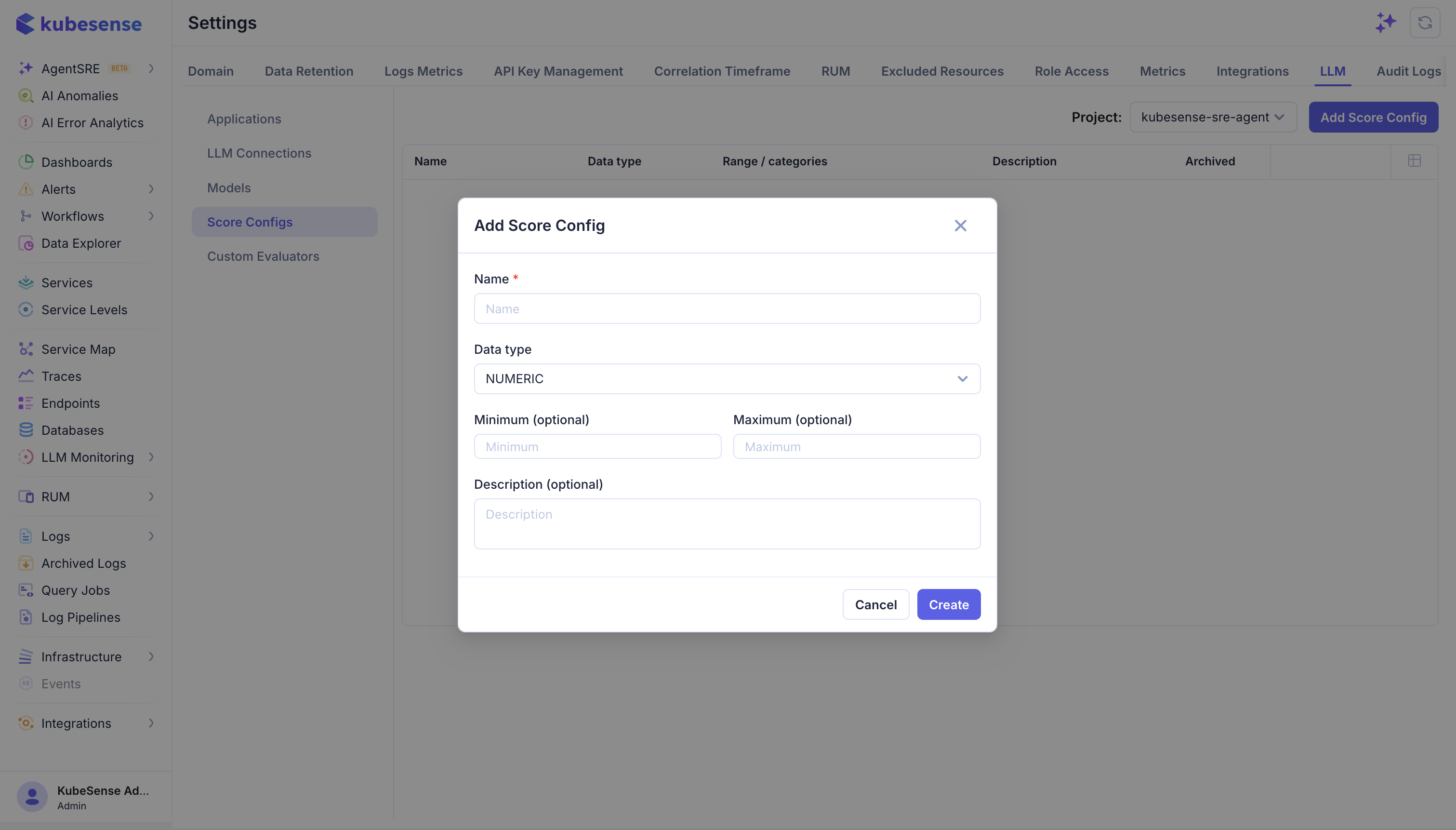Focus the Maximum input field
1456x830 pixels.
point(856,446)
